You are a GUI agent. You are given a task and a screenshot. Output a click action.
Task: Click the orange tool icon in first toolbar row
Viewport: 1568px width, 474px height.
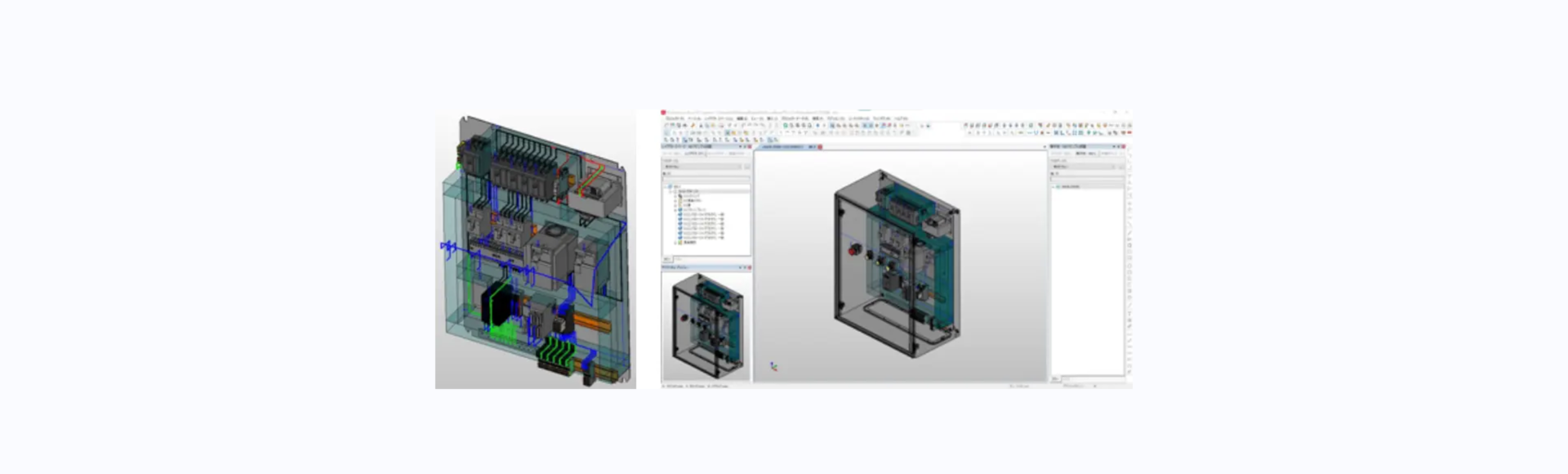693,126
